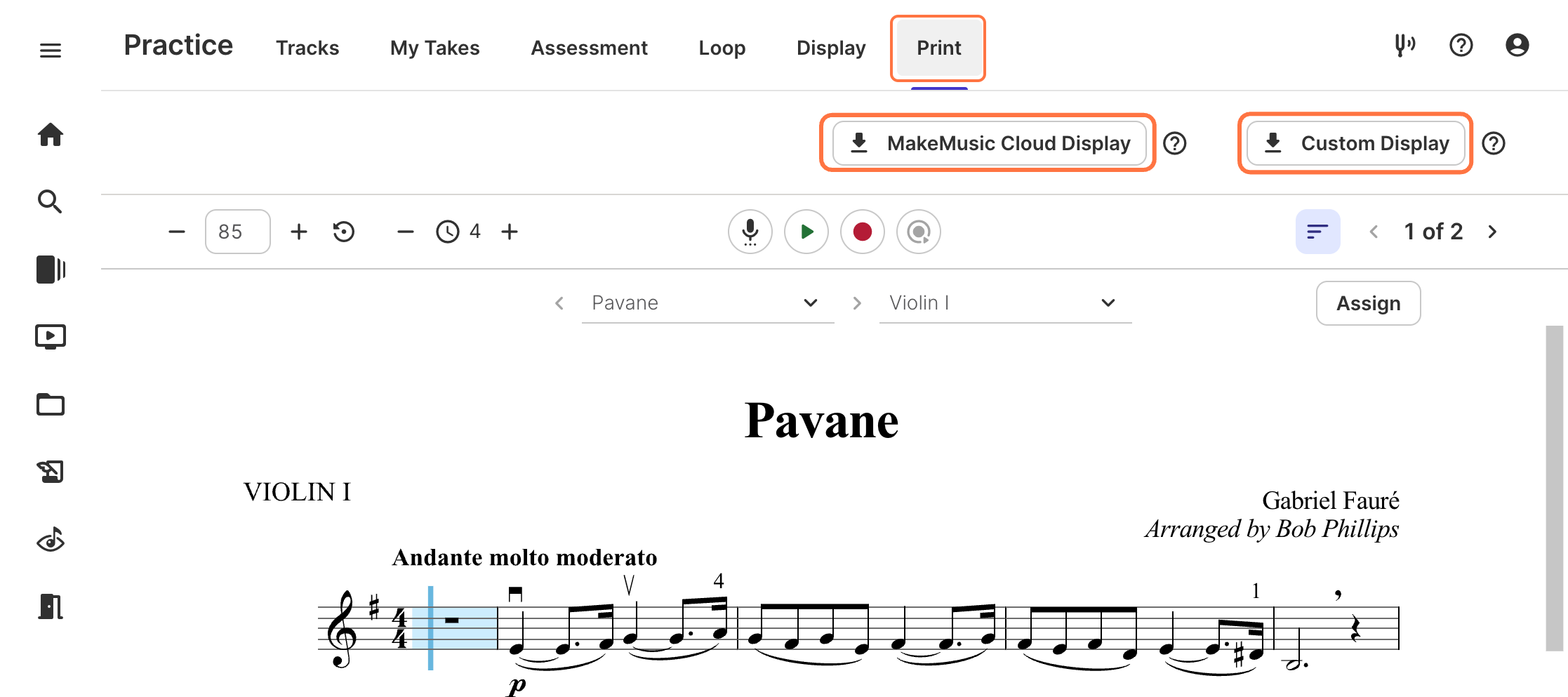1568x697 pixels.
Task: Click the Assign button
Action: tap(1368, 303)
